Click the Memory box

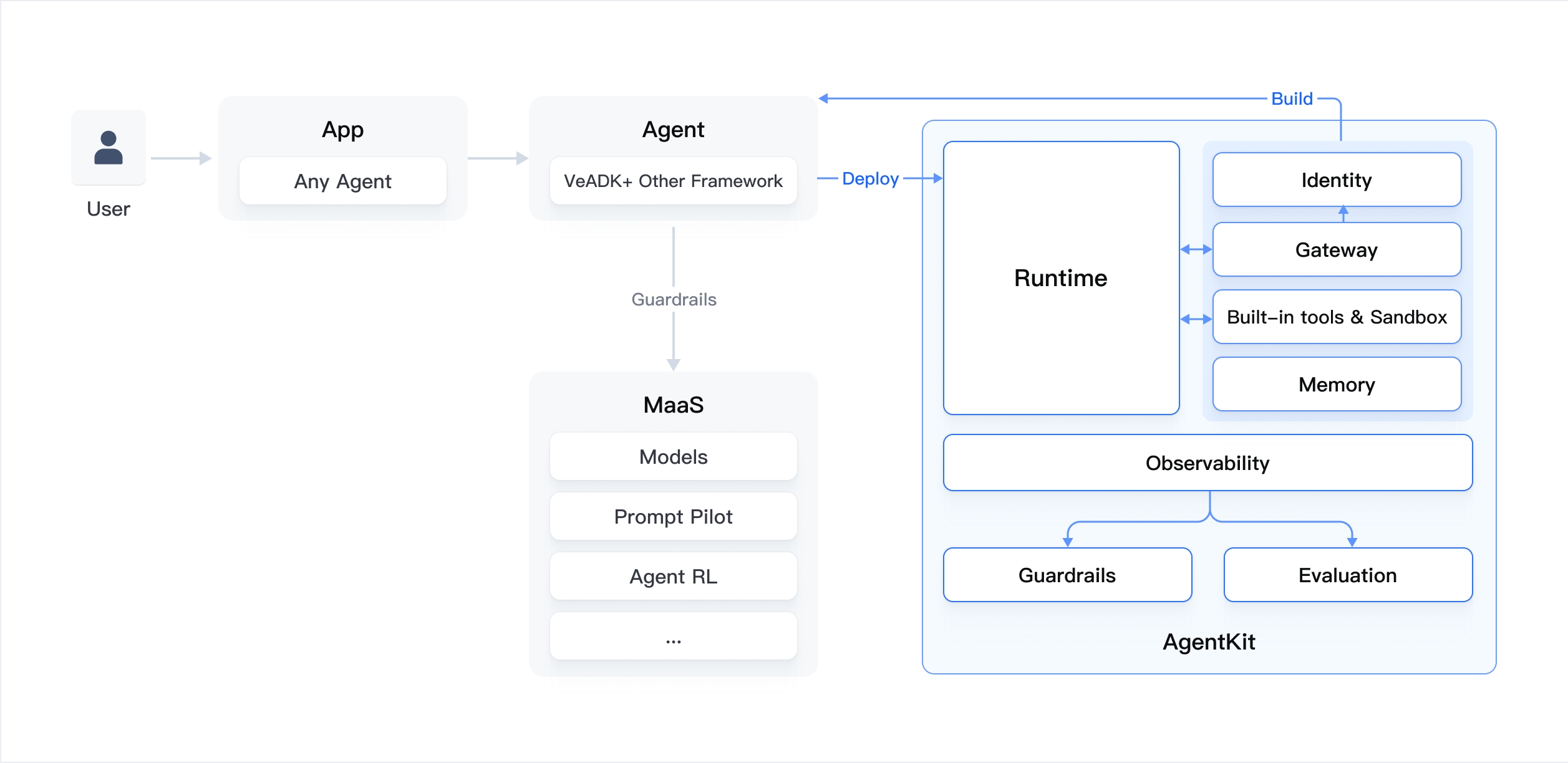point(1336,385)
